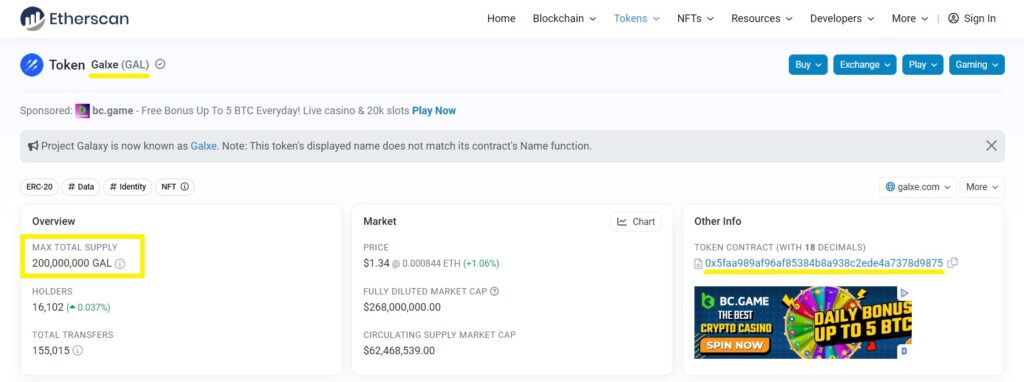Click the (+1.06%) price change text
Viewport: 1024px width, 382px height.
(x=481, y=263)
